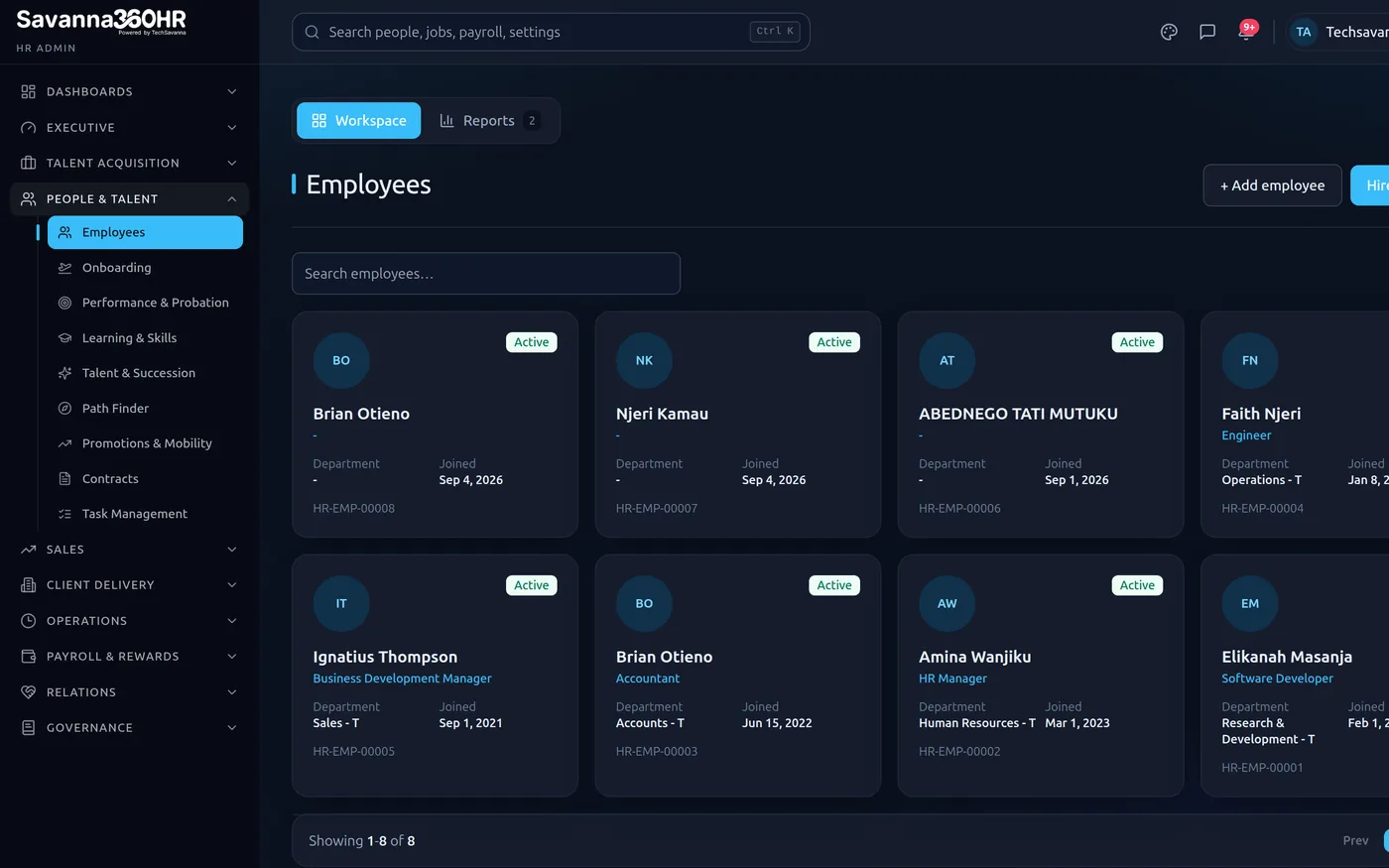Click the Payroll & Rewards wallet icon
The image size is (1389, 868).
[x=28, y=657]
